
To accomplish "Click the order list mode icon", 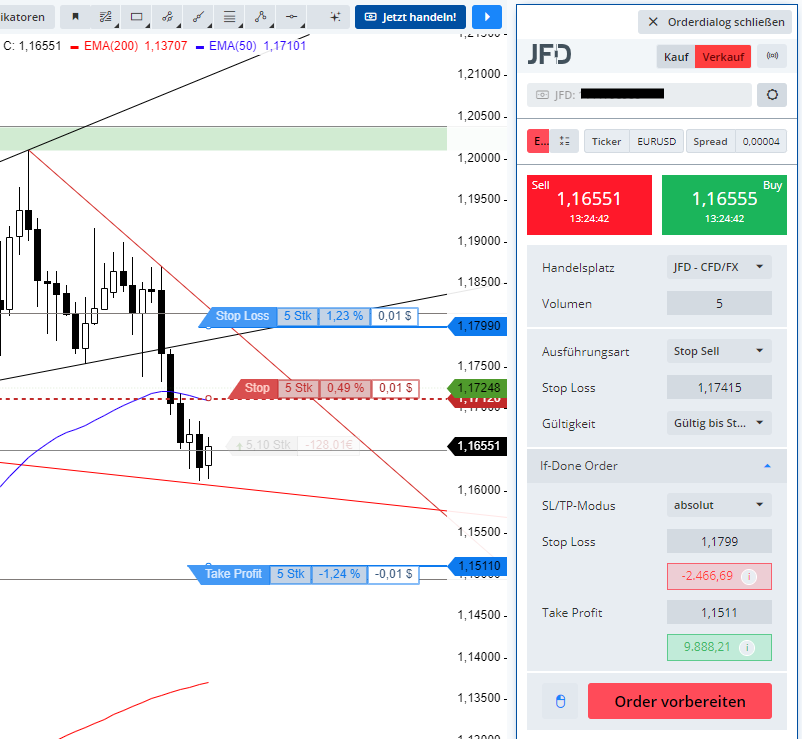I will coord(564,141).
